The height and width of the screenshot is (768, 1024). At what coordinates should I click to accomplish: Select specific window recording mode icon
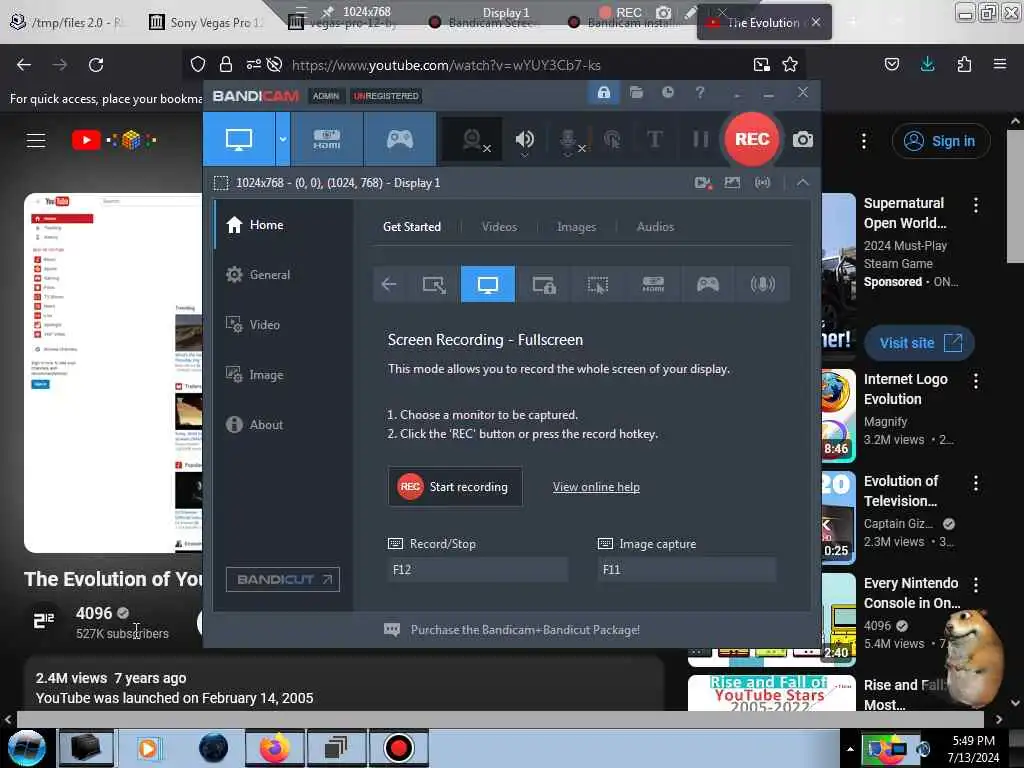coord(543,284)
